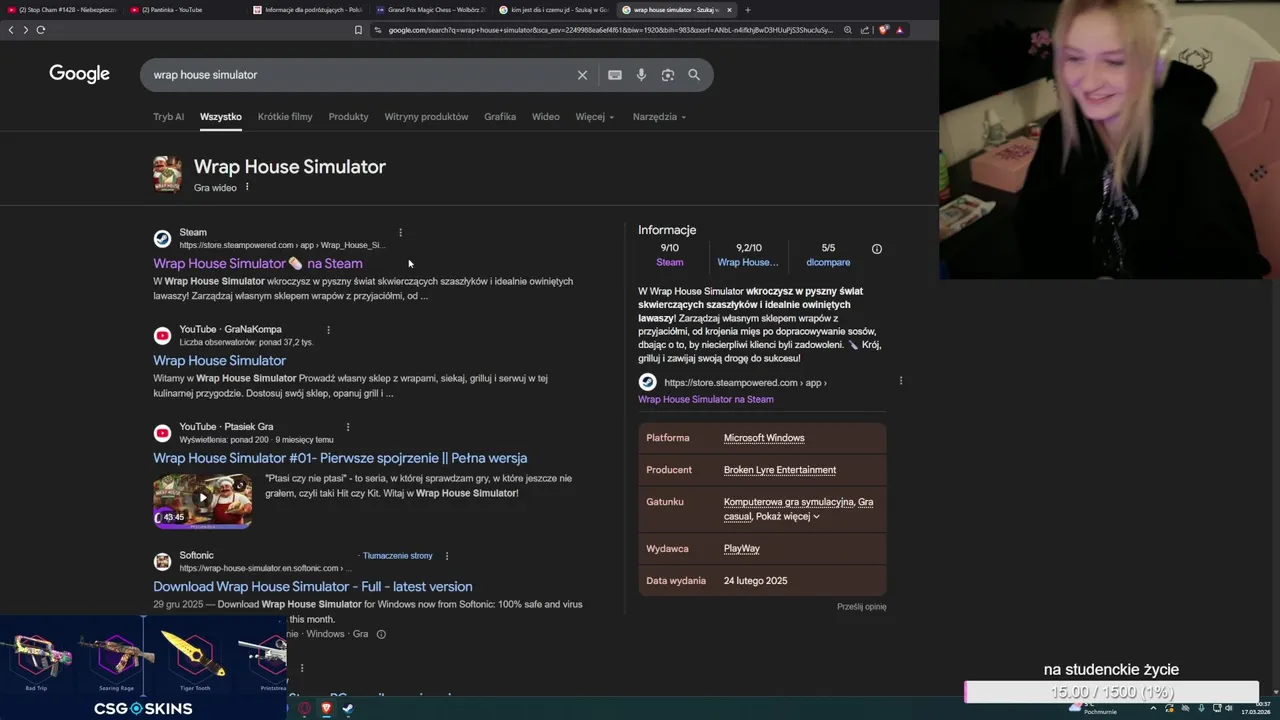Open 'Broken Lyre Entertainment' producer link
The height and width of the screenshot is (720, 1280).
780,470
